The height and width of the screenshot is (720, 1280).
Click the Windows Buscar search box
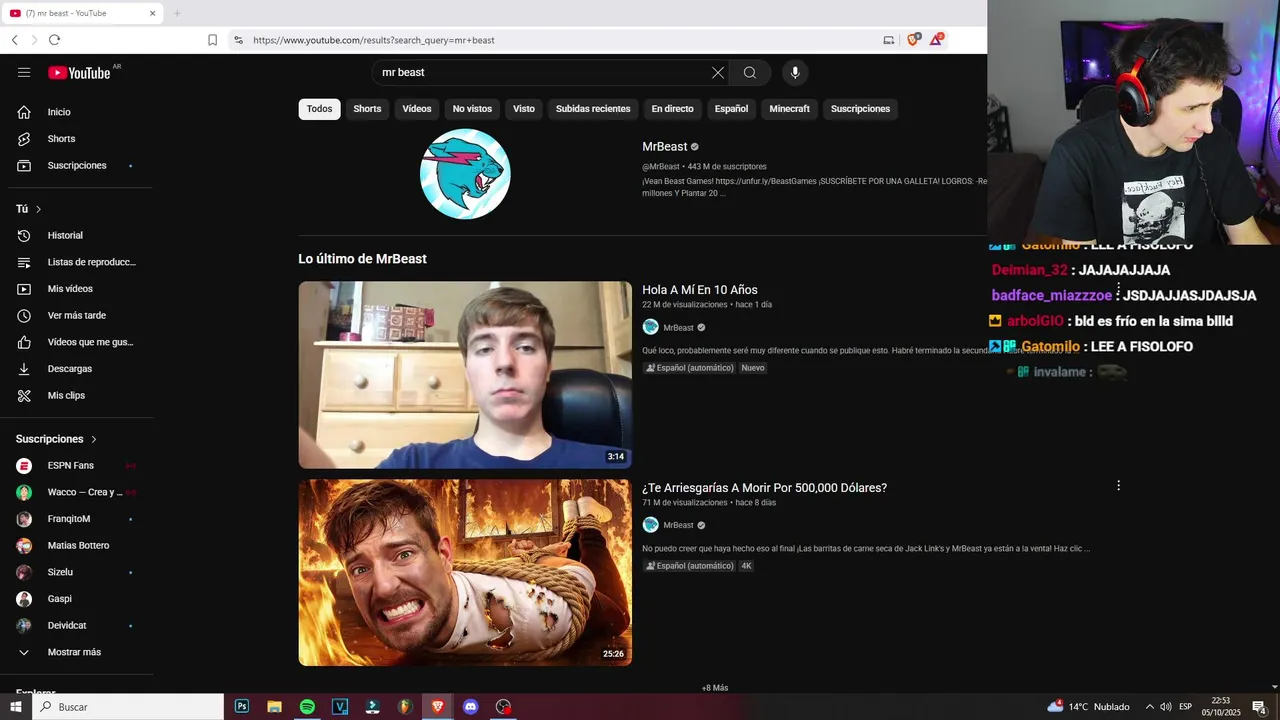tap(127, 706)
